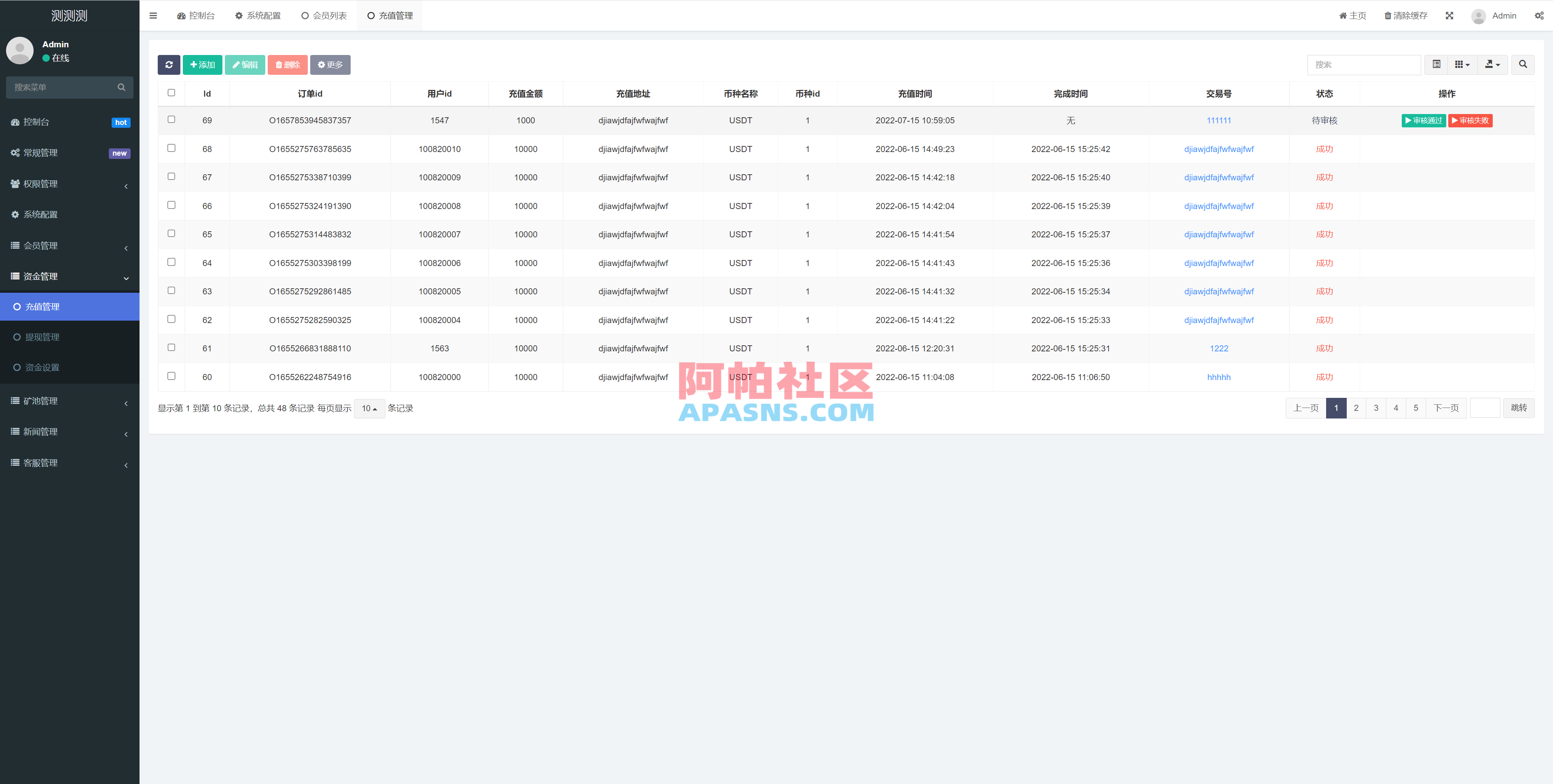Open table search with magnifier icon

click(1523, 64)
